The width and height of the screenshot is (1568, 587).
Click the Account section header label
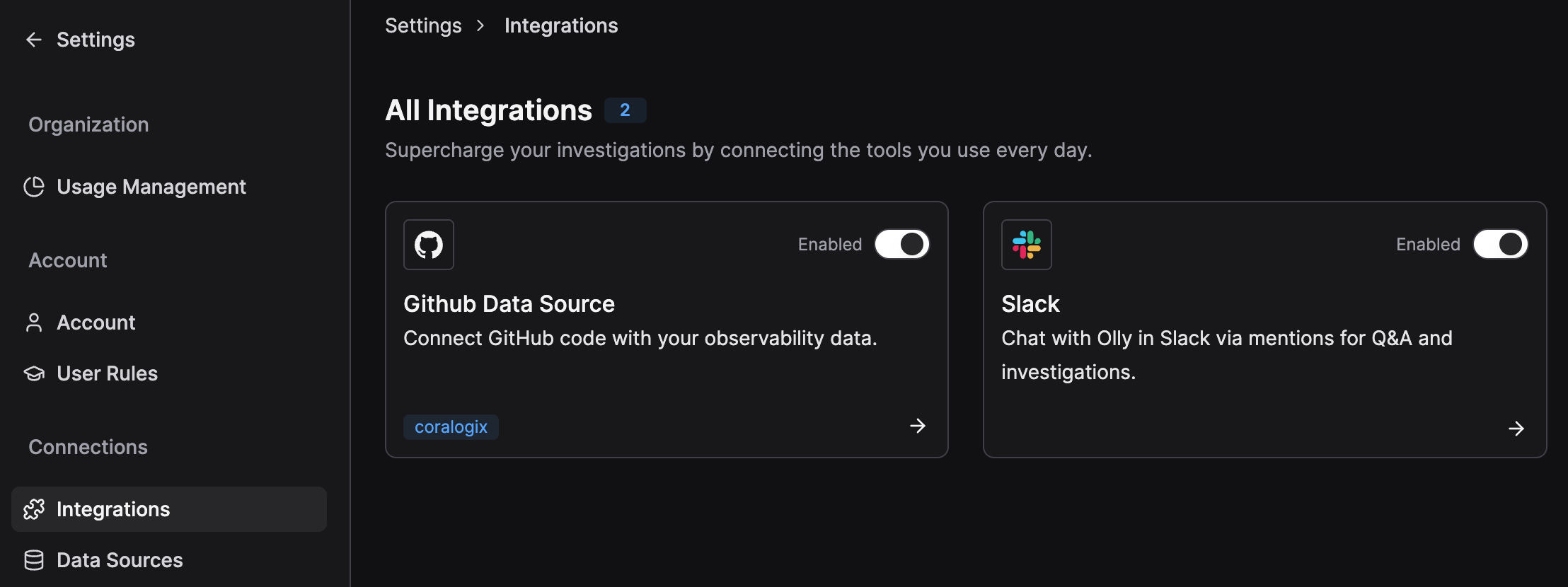(x=68, y=260)
